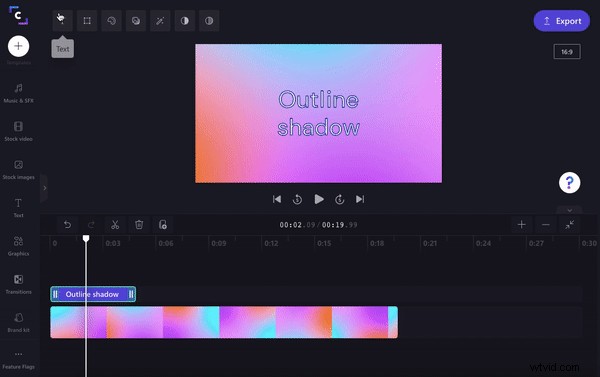Click the left trim handle of Outline shadow clip
The image size is (600, 377).
55,294
